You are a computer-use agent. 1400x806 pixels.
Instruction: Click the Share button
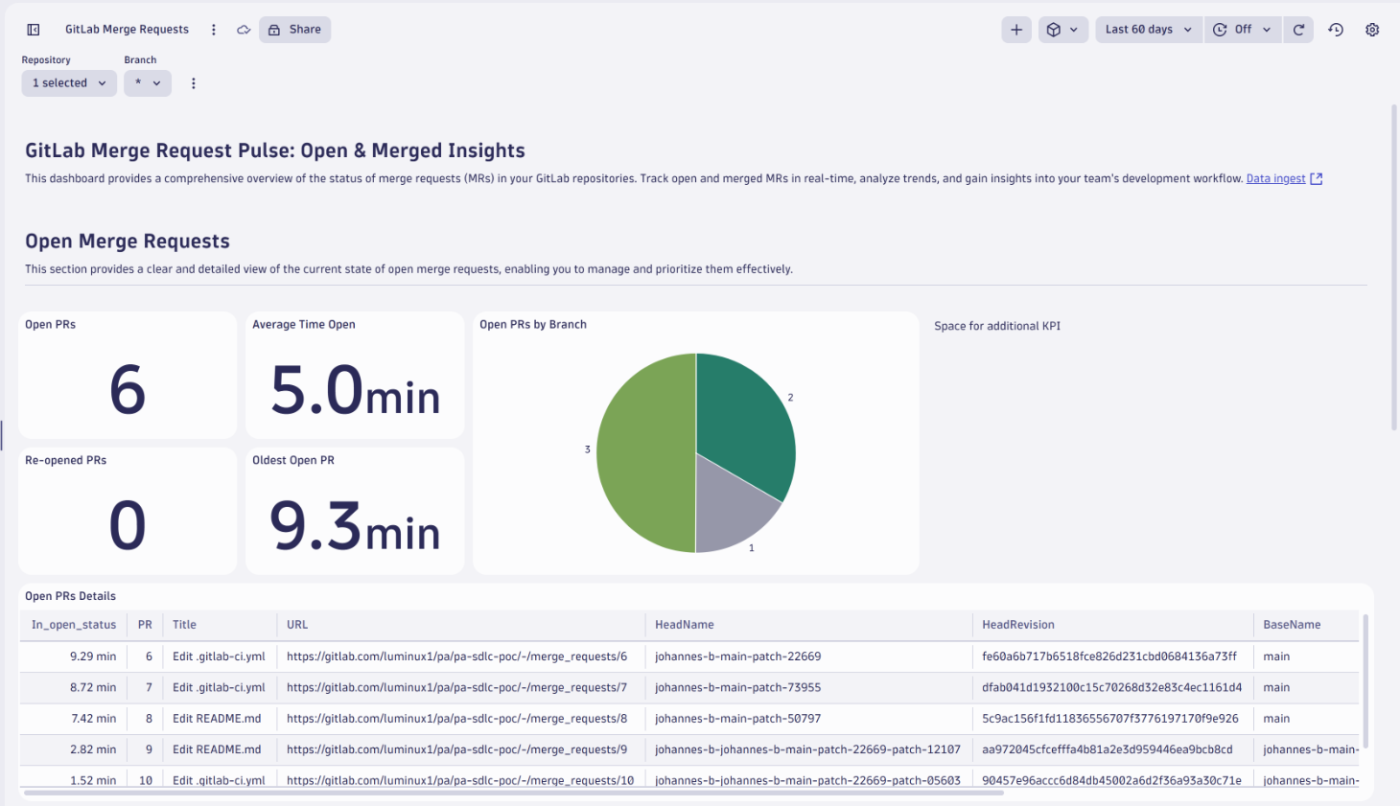294,29
